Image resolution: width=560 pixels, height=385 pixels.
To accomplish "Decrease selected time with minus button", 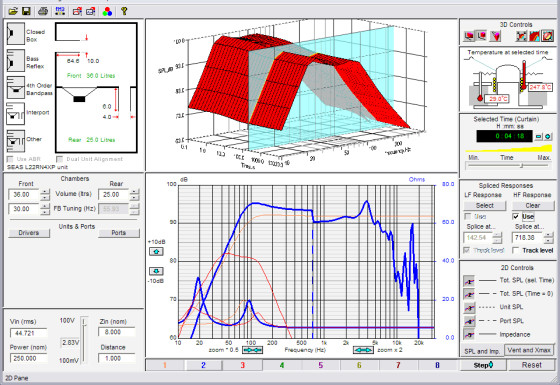I will (x=539, y=136).
